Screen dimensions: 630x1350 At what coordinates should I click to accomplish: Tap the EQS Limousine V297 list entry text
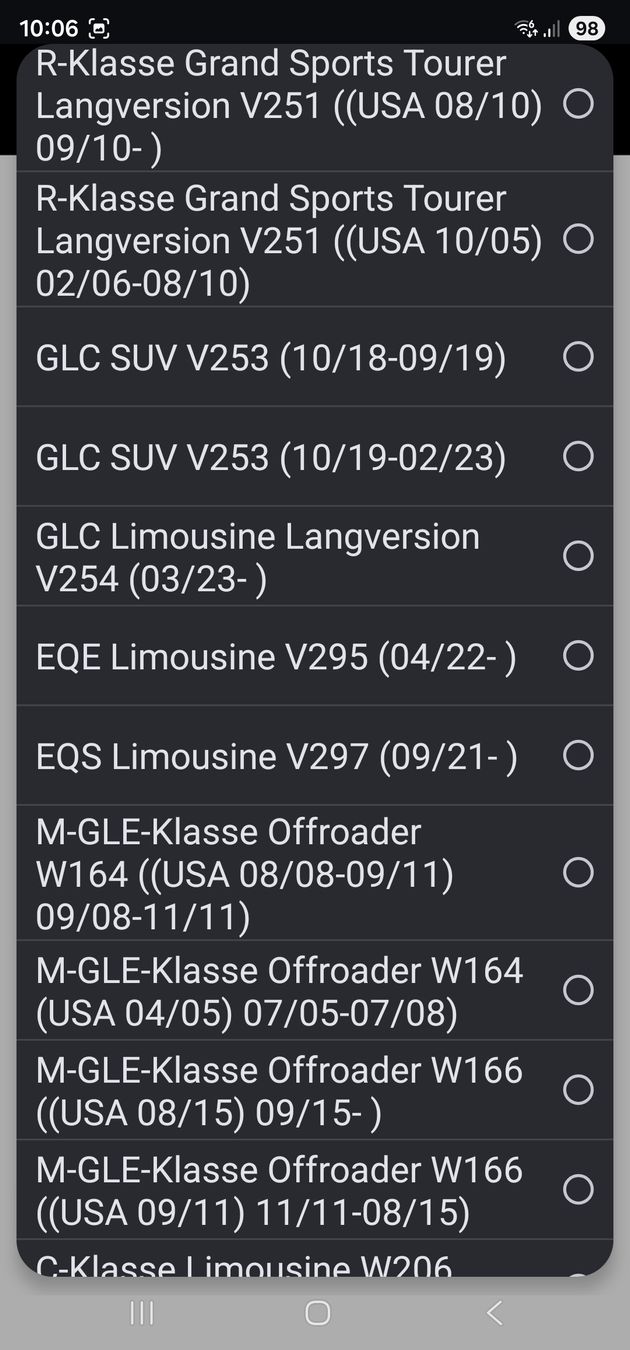(x=276, y=757)
